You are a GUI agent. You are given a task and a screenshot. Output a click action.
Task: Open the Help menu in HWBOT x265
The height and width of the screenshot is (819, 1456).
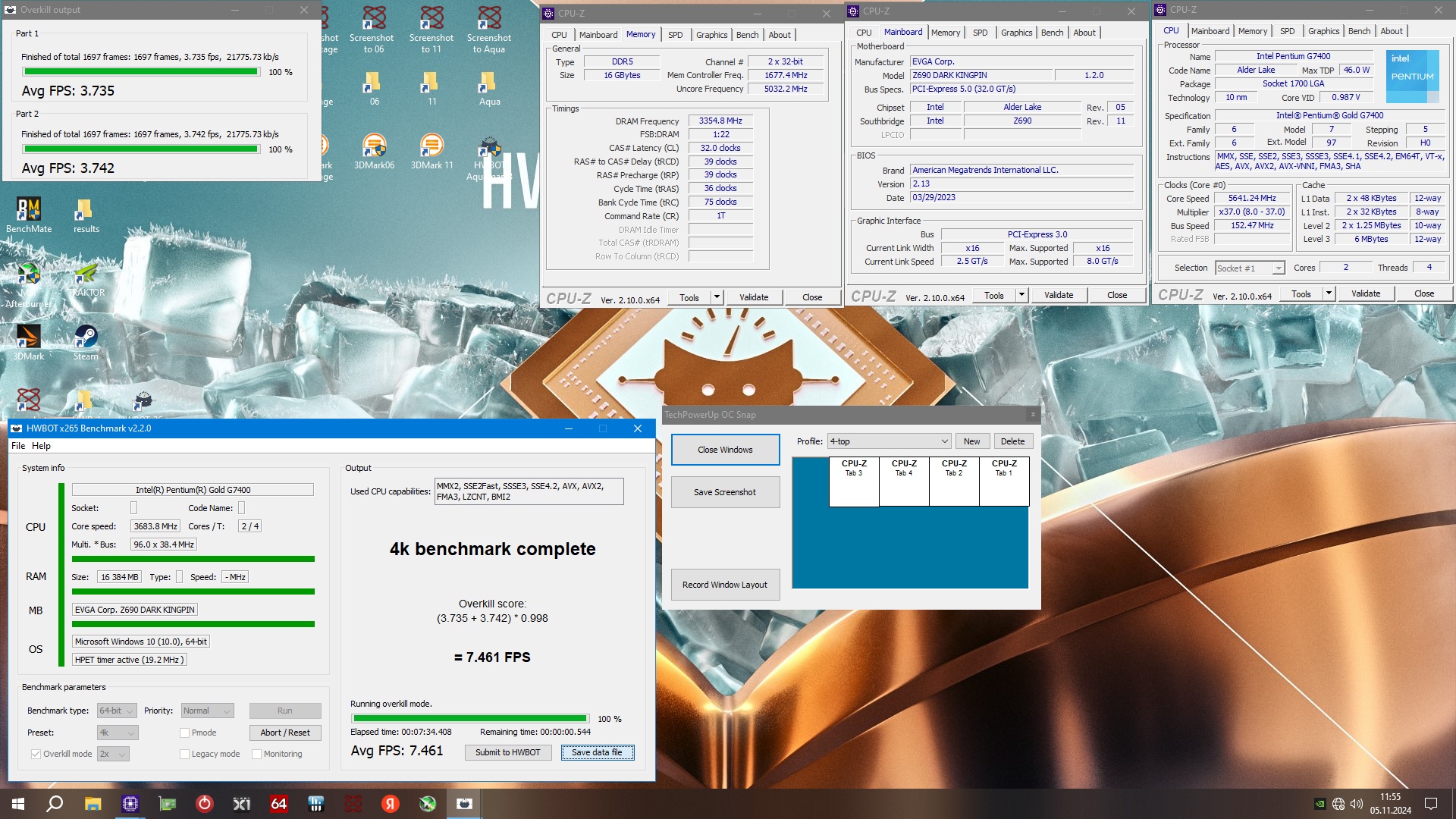[x=41, y=446]
